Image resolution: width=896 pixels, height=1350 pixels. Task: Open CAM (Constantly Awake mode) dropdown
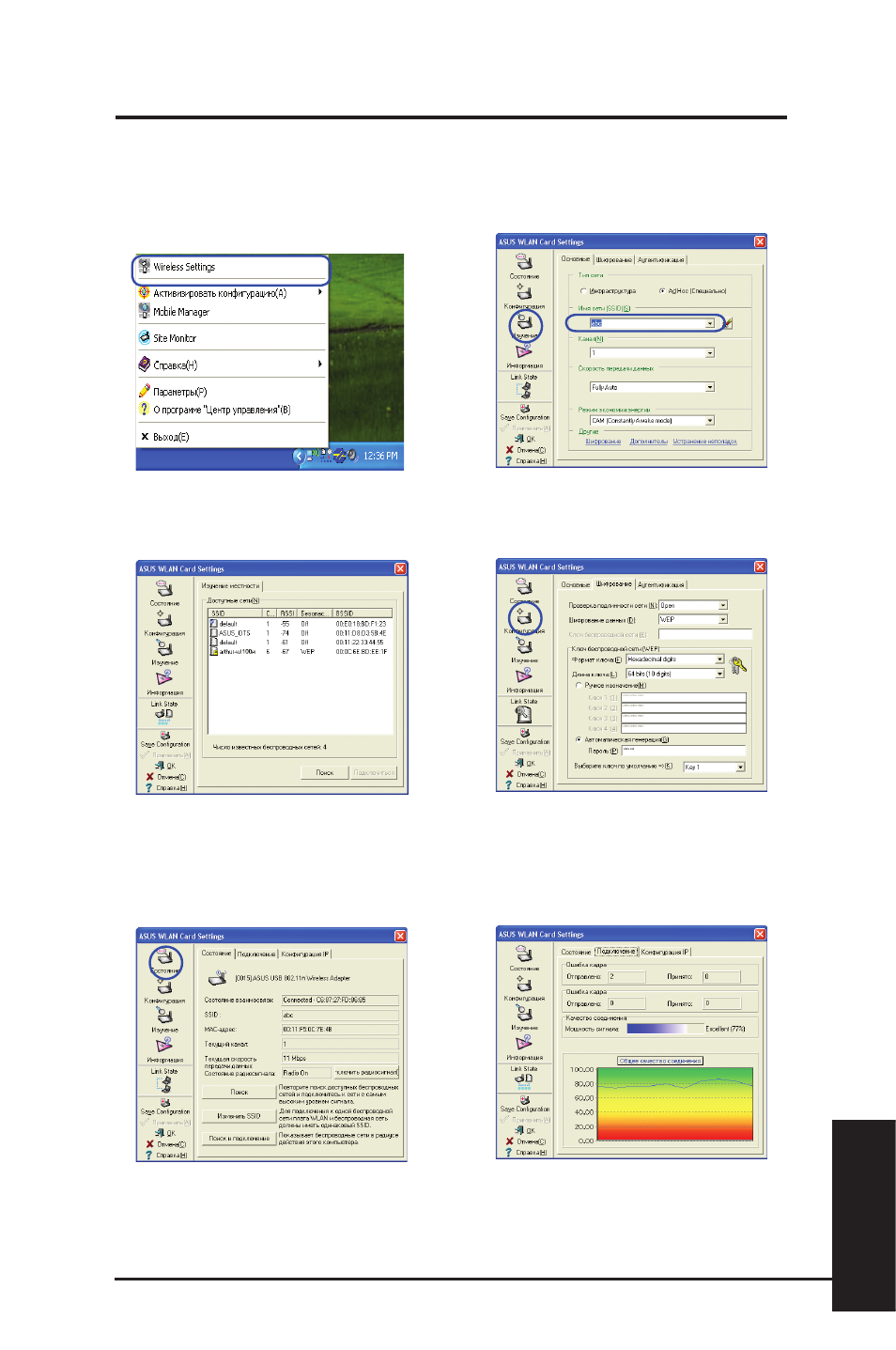pos(710,421)
